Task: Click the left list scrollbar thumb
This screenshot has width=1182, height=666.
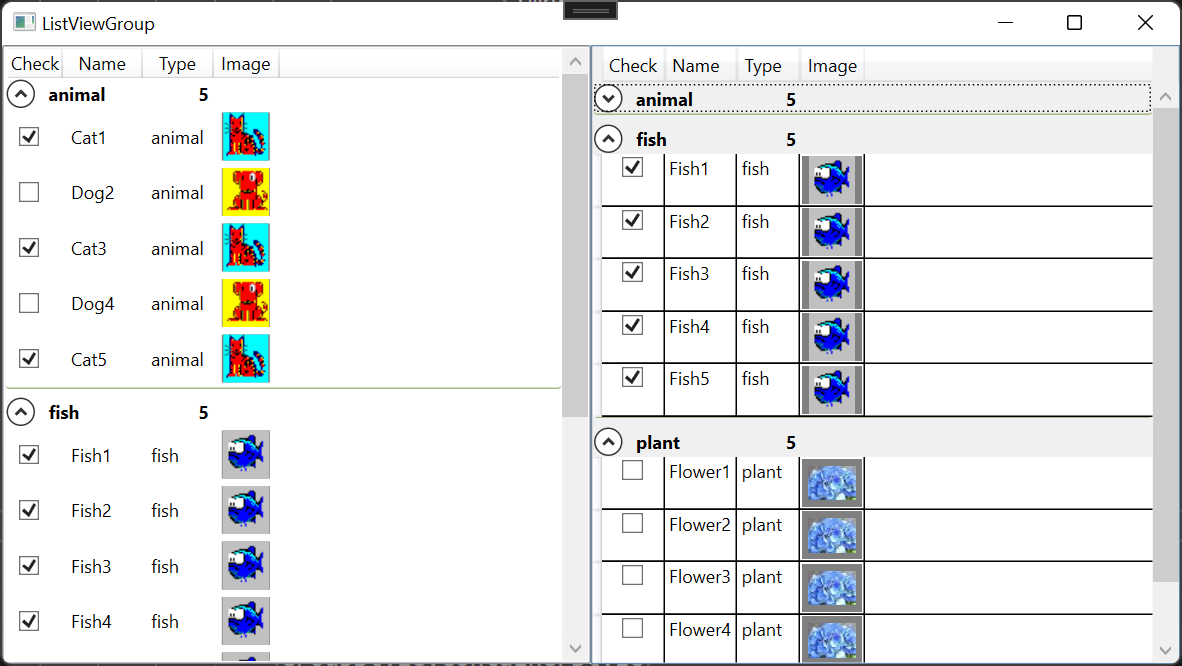Action: 575,246
